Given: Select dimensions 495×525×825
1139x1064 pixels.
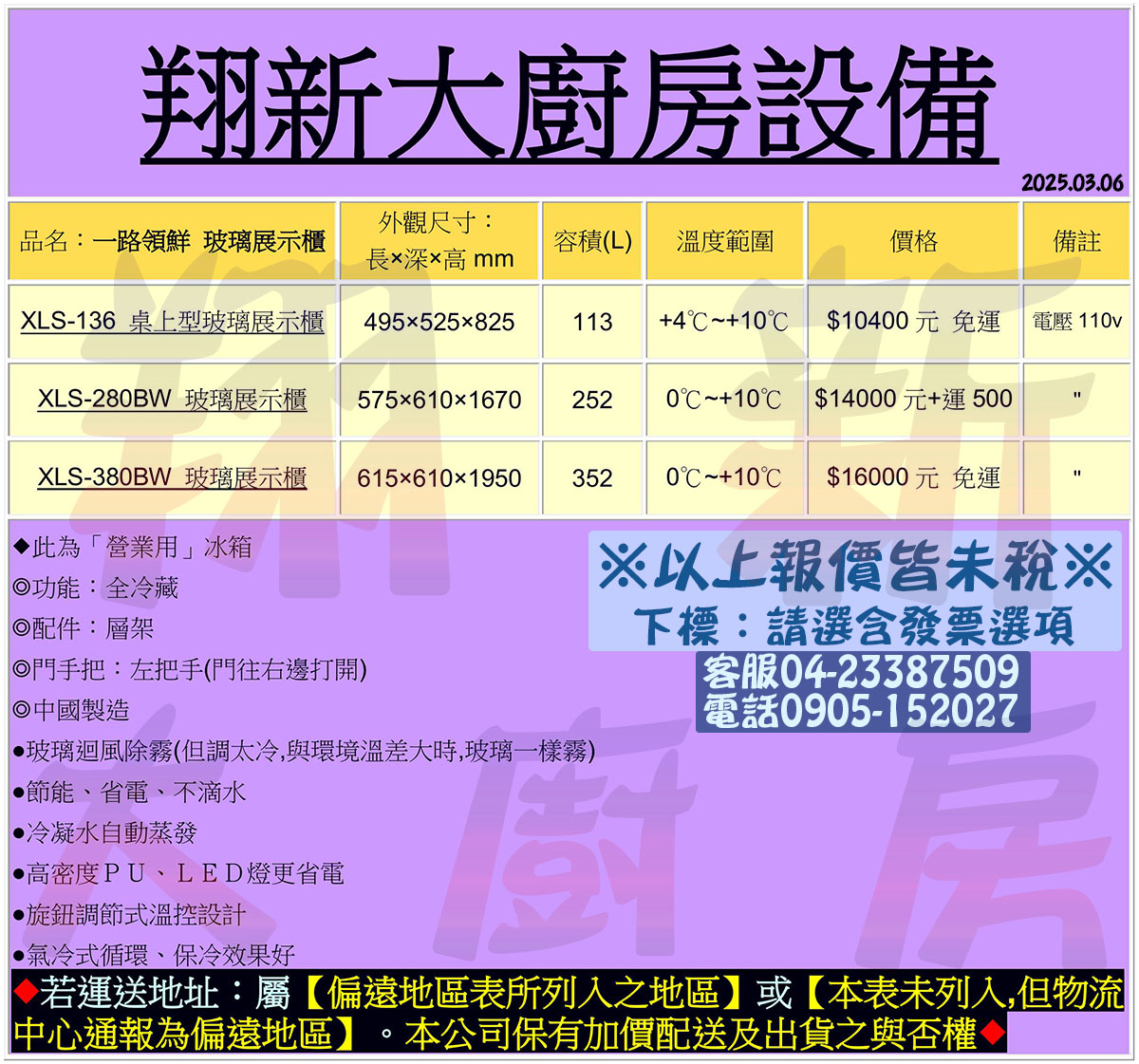Looking at the screenshot, I should point(439,322).
